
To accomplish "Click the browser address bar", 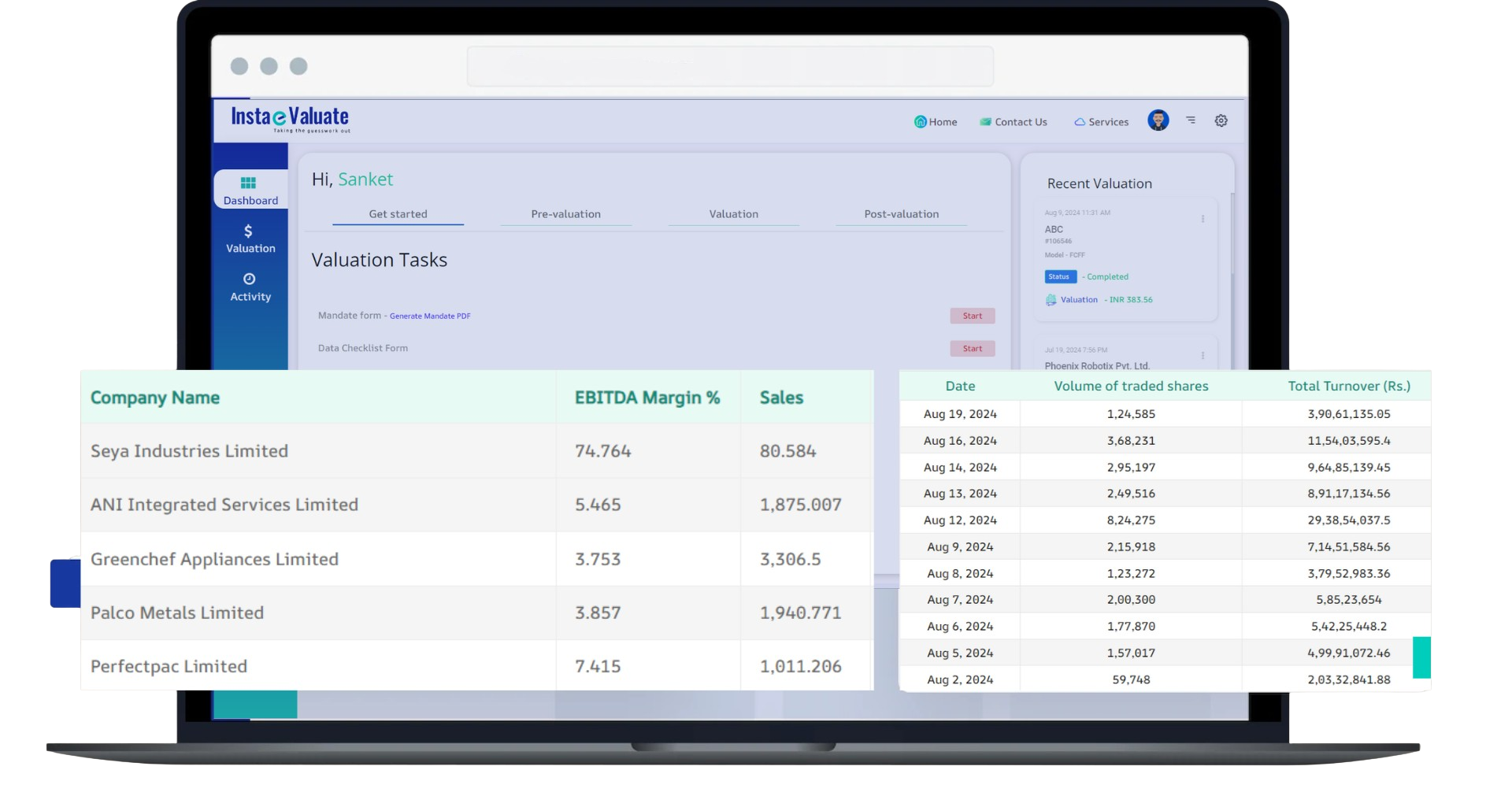I will click(x=730, y=66).
